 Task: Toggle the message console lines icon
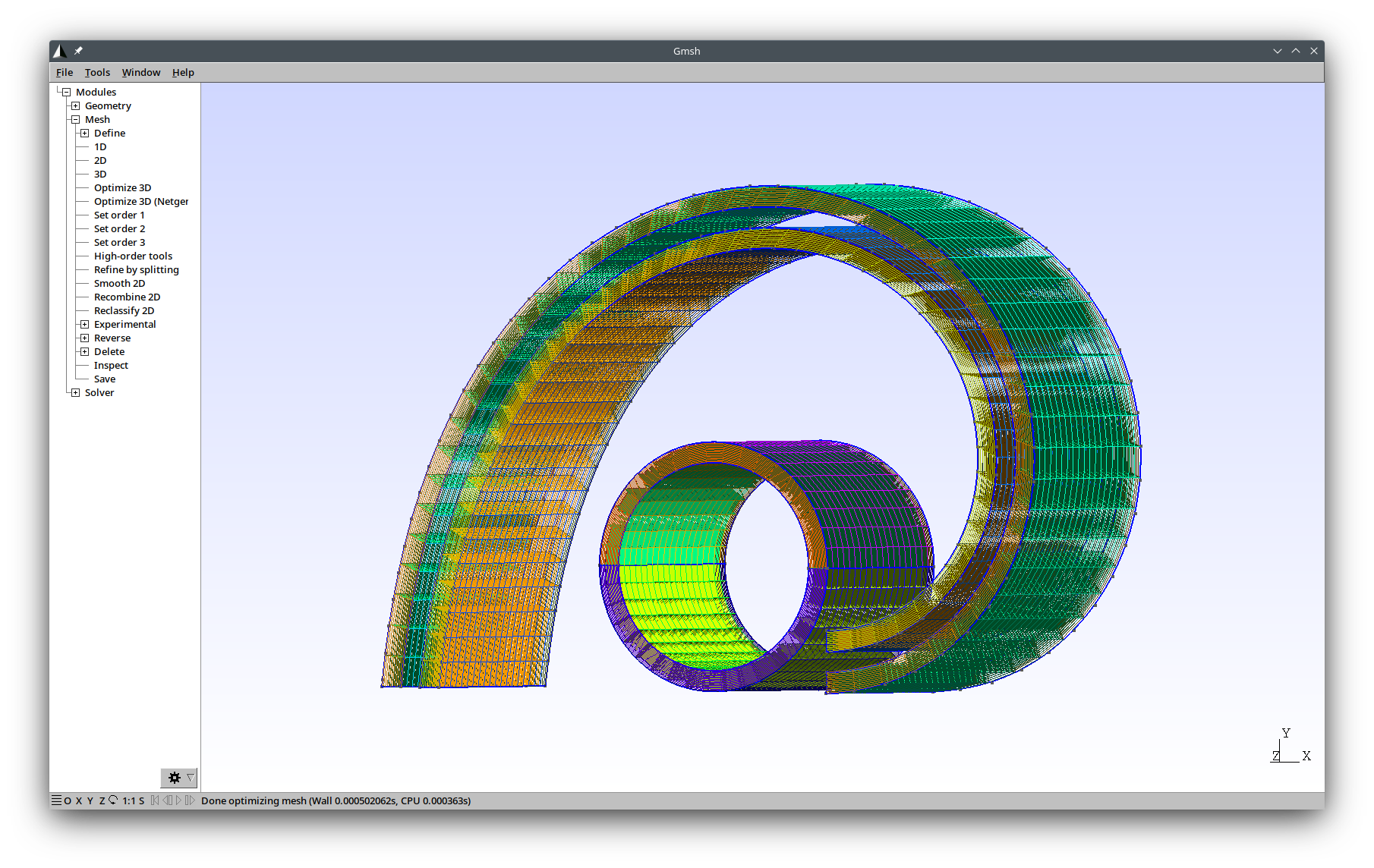pos(56,800)
